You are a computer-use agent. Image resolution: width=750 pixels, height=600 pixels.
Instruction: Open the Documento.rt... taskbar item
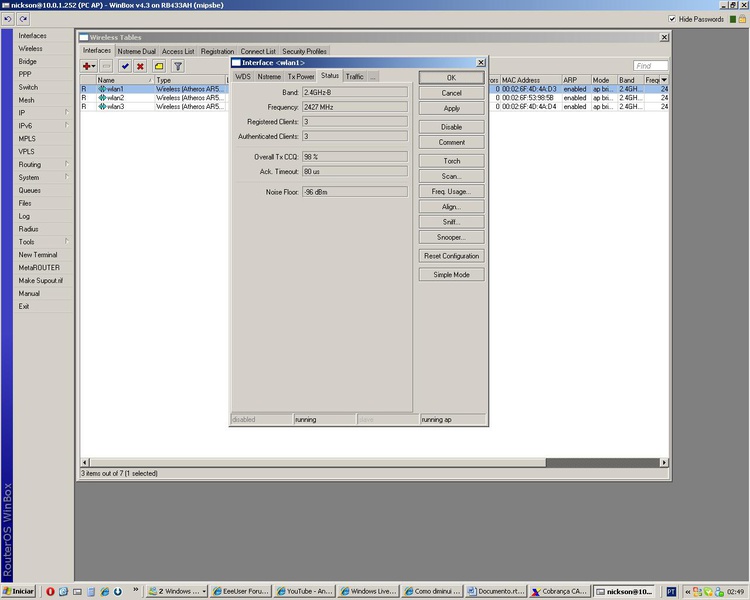496,591
